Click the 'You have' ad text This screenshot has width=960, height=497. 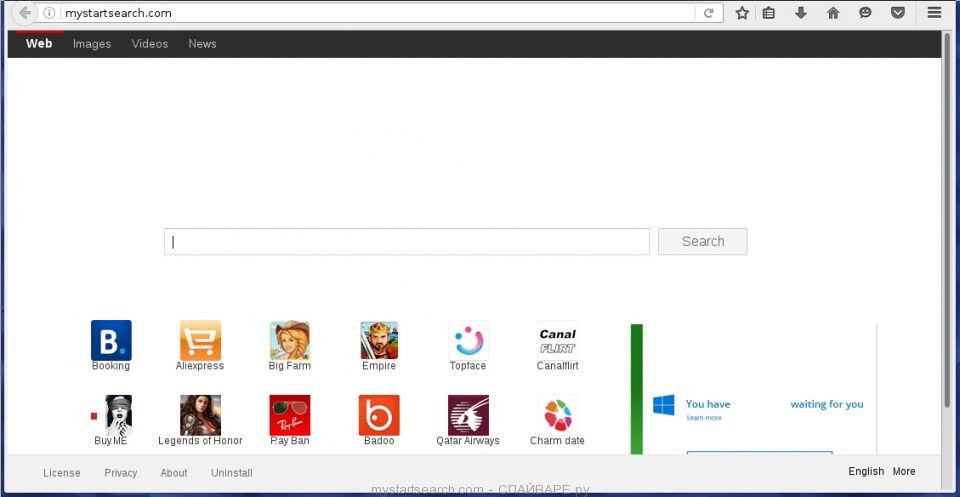point(708,404)
